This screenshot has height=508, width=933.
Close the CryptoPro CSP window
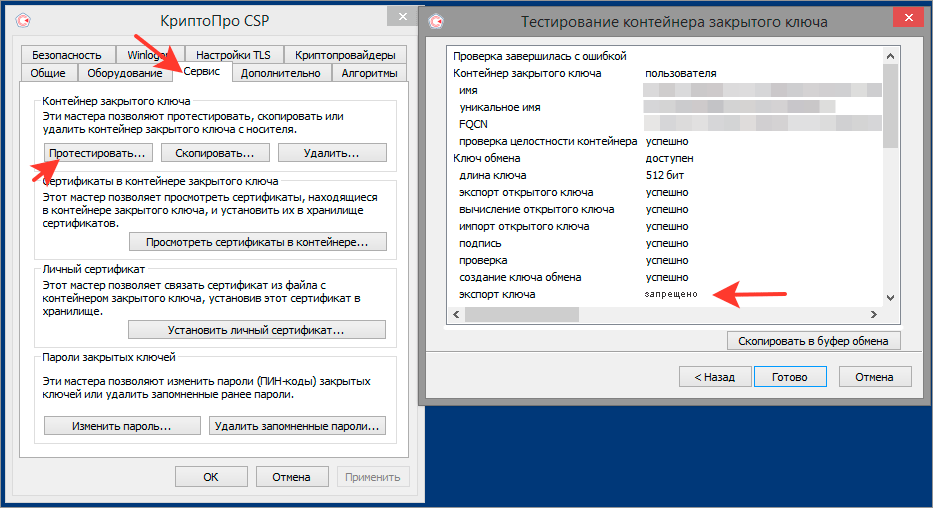point(403,16)
